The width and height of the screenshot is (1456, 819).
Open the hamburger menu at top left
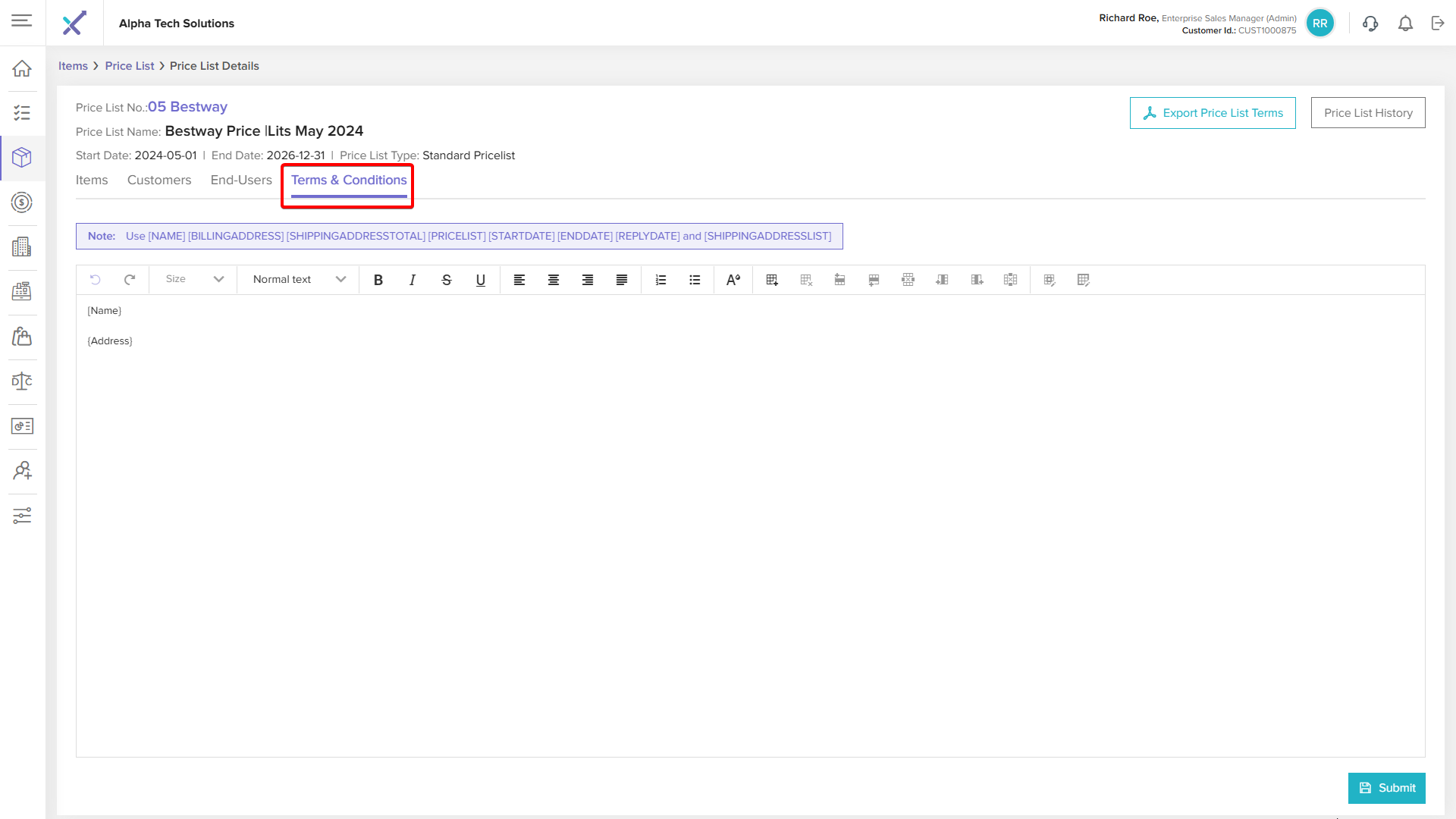click(x=22, y=20)
